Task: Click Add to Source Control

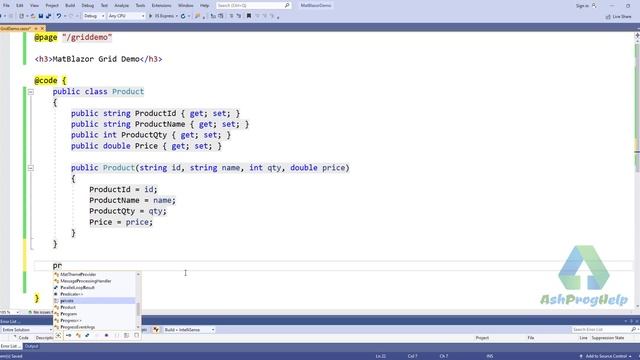Action: pyautogui.click(x=607, y=356)
